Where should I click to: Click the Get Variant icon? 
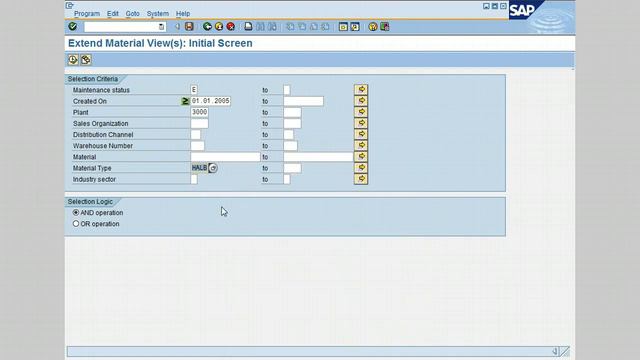pos(86,60)
